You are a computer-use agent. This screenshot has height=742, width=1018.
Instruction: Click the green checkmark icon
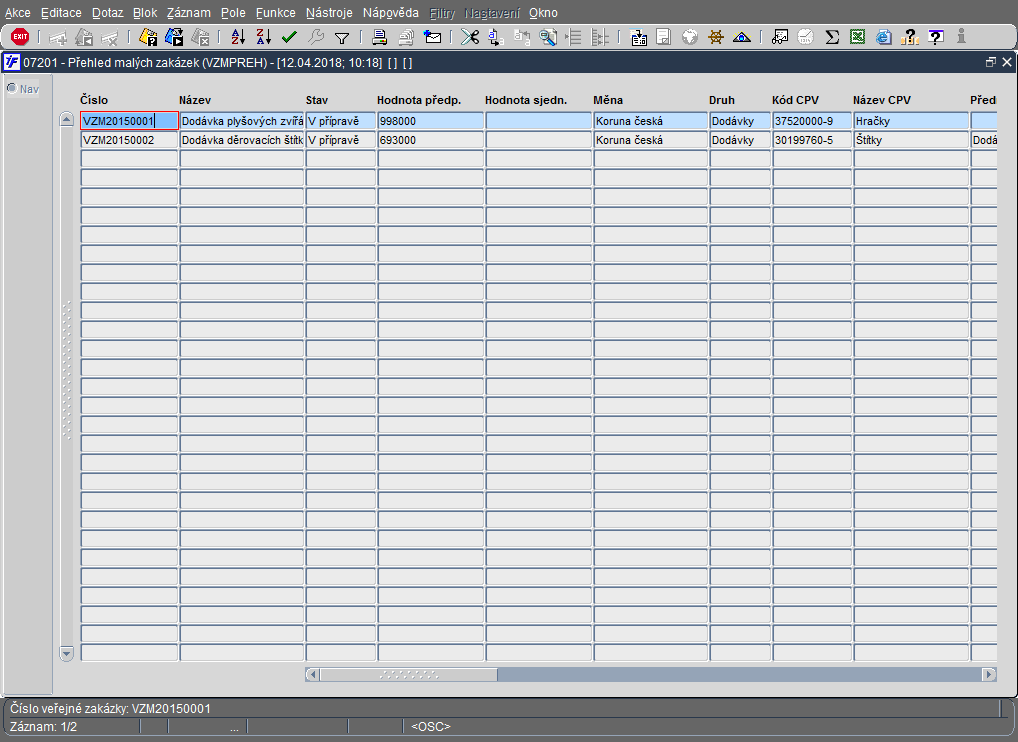coord(289,37)
